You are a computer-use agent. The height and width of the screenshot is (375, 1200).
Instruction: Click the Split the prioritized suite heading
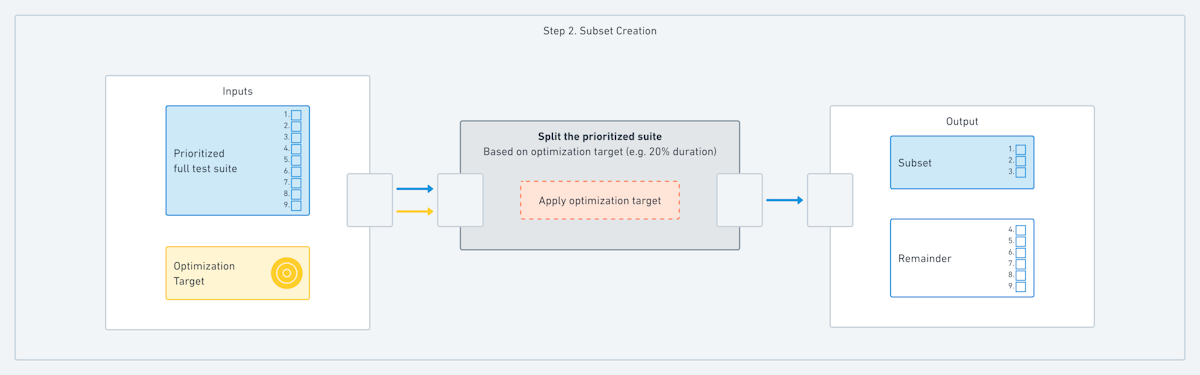point(600,136)
